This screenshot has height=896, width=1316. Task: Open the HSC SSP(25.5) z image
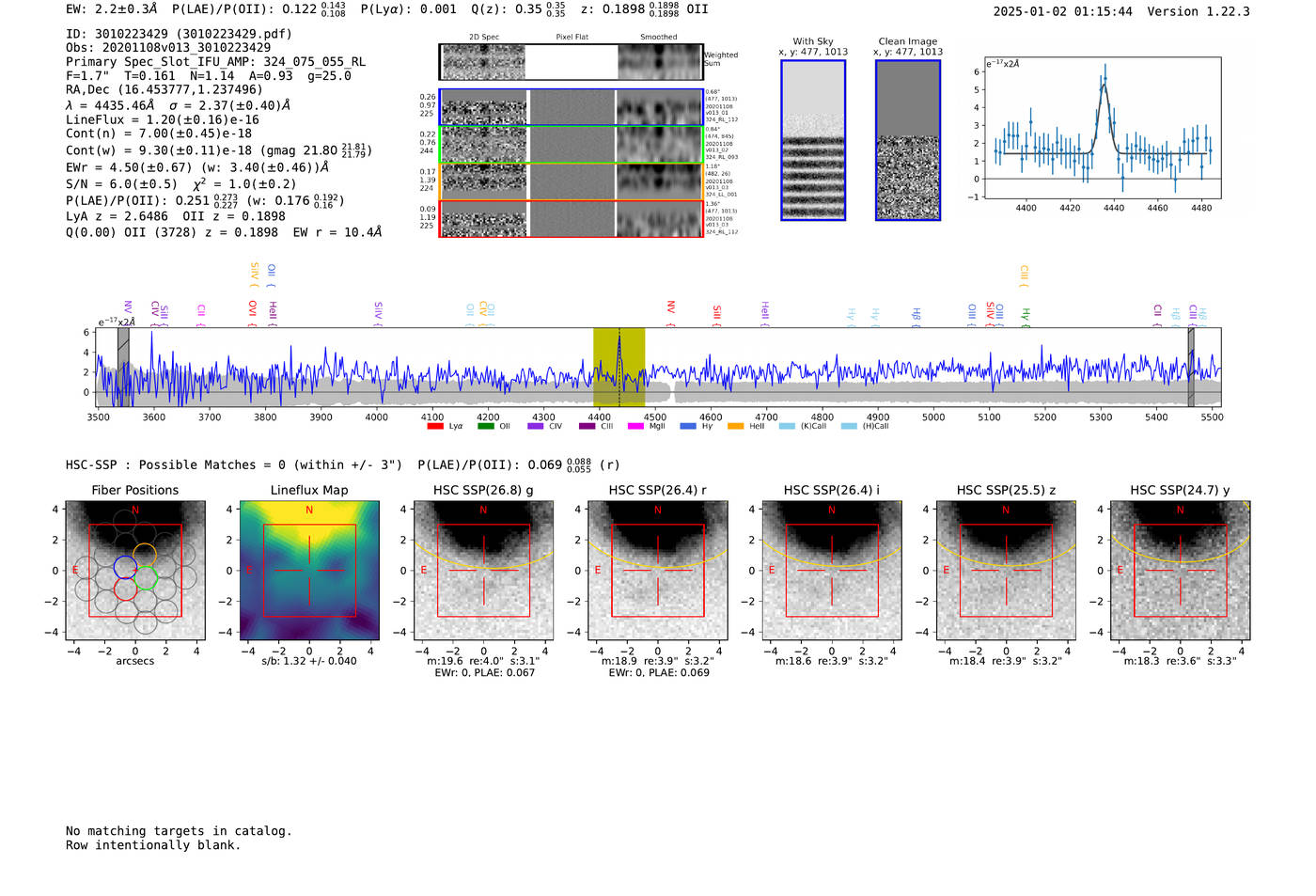[1006, 571]
